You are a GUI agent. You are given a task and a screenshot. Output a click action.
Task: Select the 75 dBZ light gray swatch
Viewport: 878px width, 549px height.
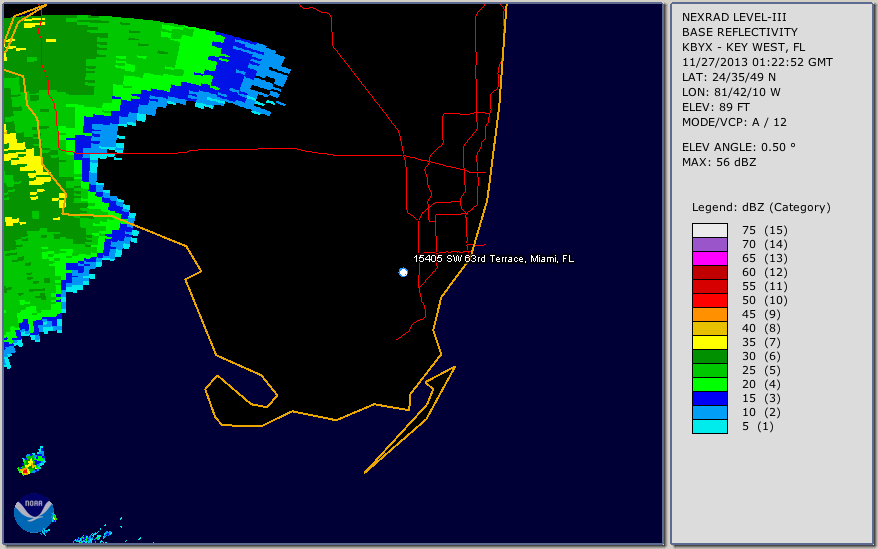pyautogui.click(x=710, y=230)
